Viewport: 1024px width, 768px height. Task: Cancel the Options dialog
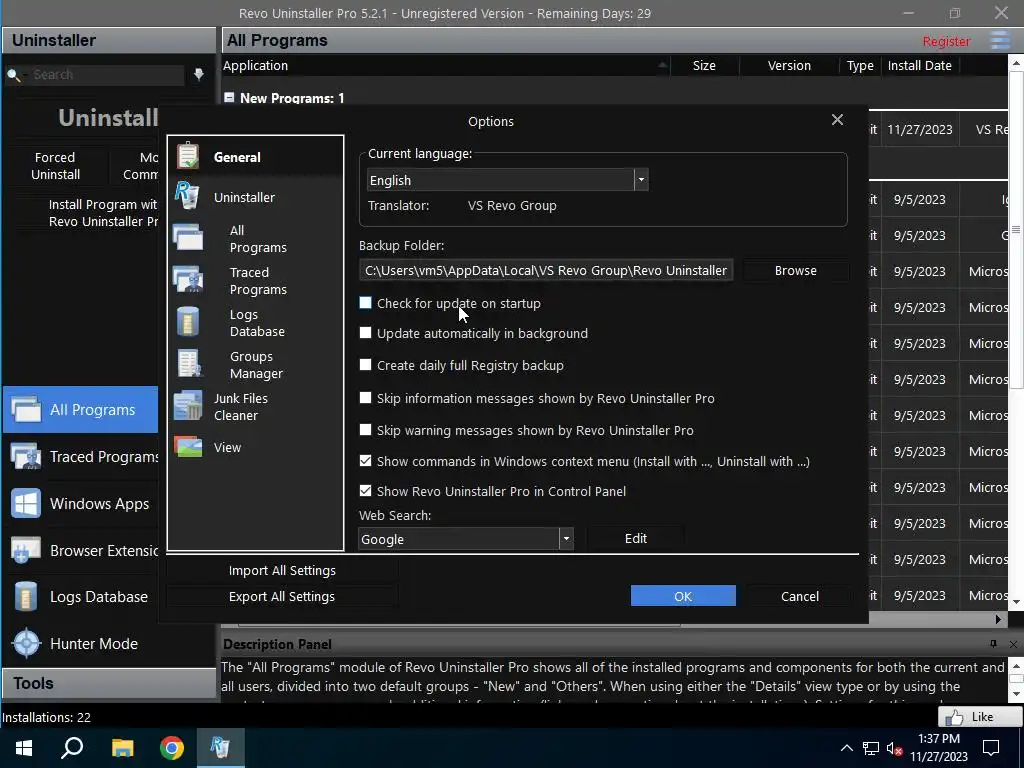point(799,596)
